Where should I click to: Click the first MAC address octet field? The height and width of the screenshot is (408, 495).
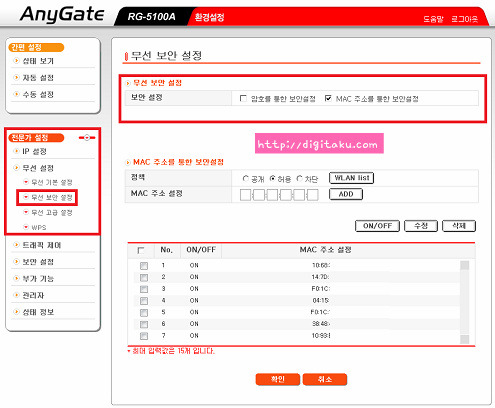coord(246,195)
